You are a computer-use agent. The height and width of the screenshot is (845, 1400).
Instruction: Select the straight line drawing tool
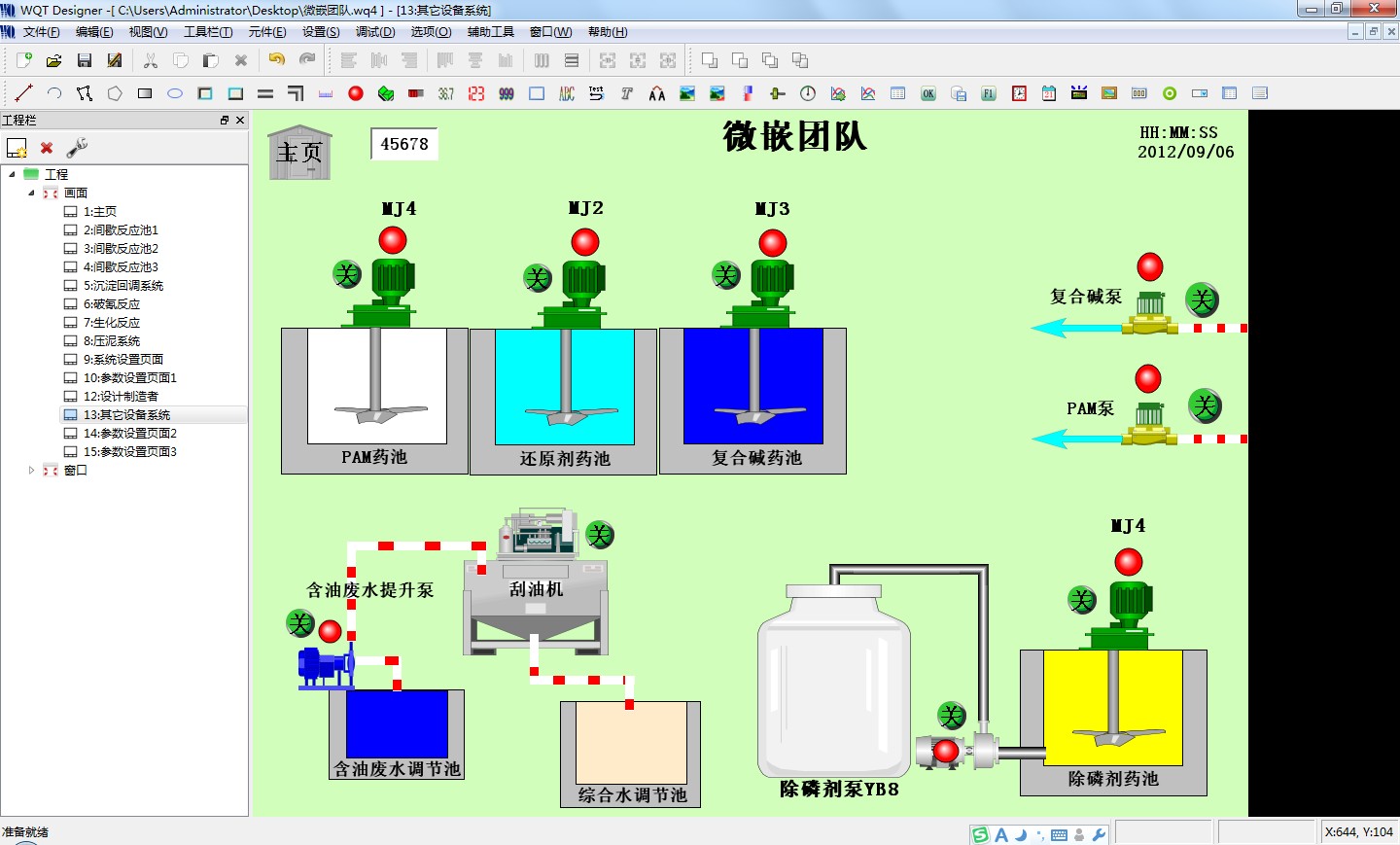(24, 93)
